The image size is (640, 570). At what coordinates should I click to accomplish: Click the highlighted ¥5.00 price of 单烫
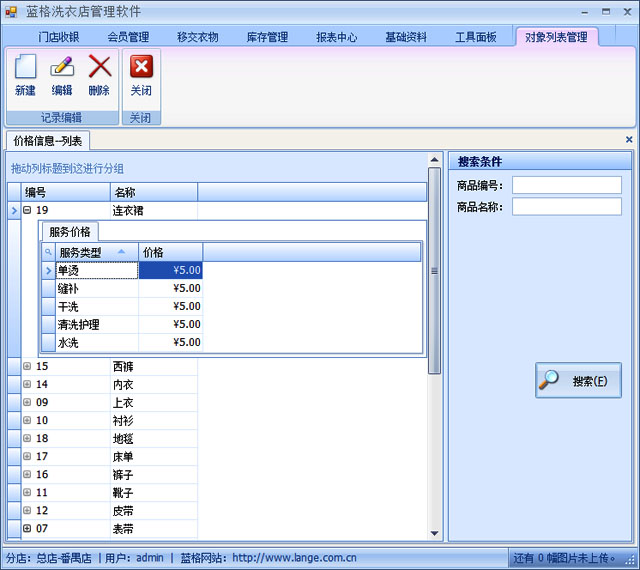click(171, 270)
